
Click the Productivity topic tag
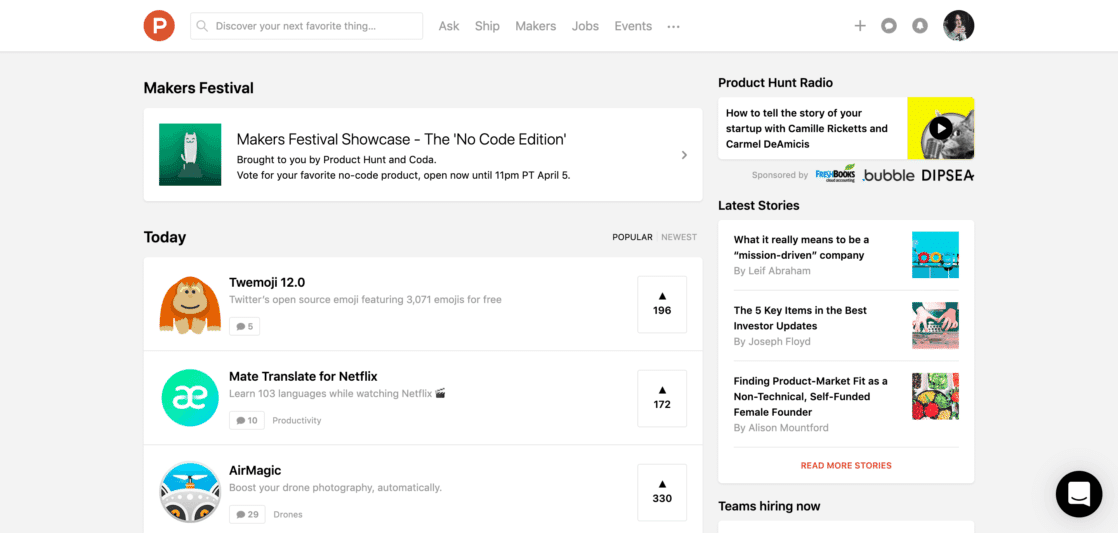297,420
